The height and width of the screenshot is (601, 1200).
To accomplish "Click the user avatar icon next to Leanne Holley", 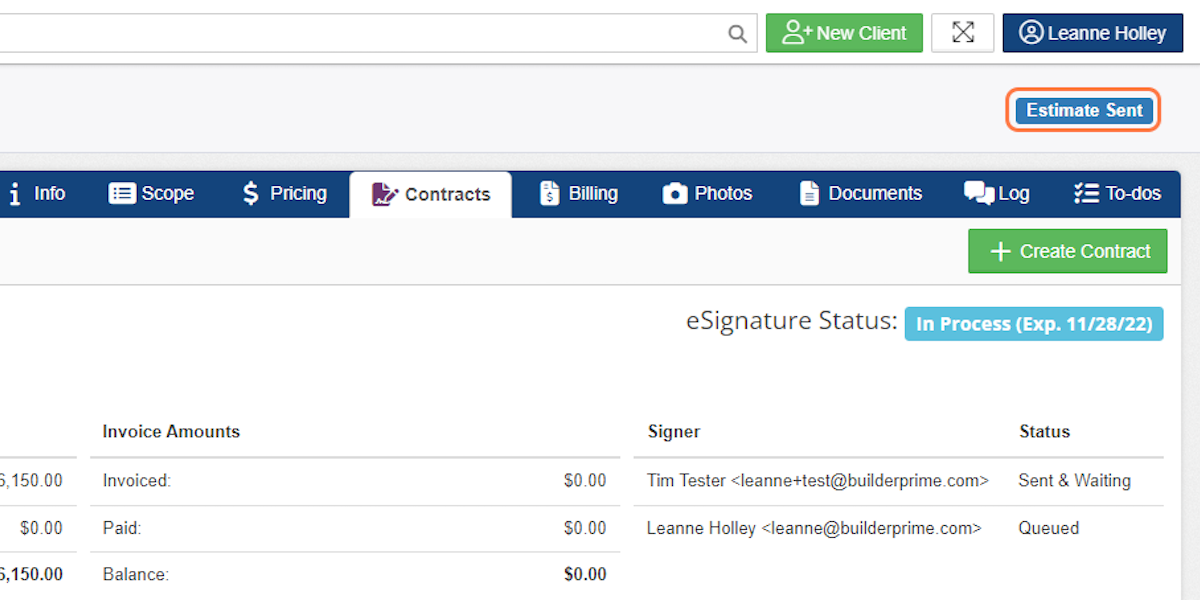I will pos(1033,33).
